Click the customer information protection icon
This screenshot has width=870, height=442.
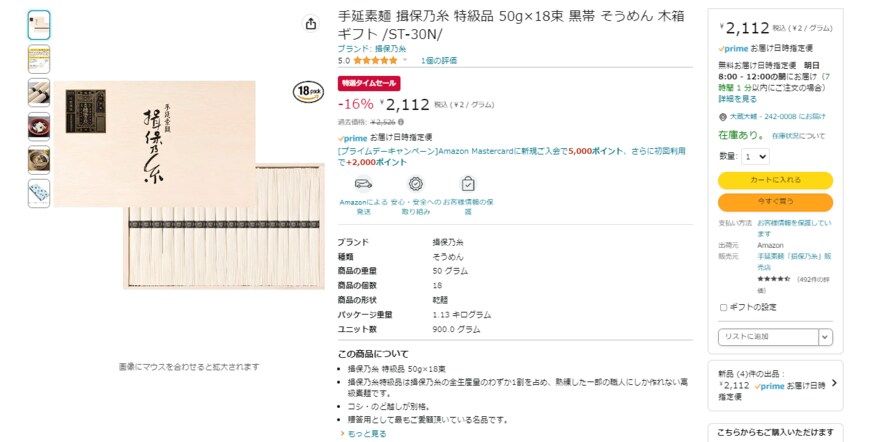[467, 184]
